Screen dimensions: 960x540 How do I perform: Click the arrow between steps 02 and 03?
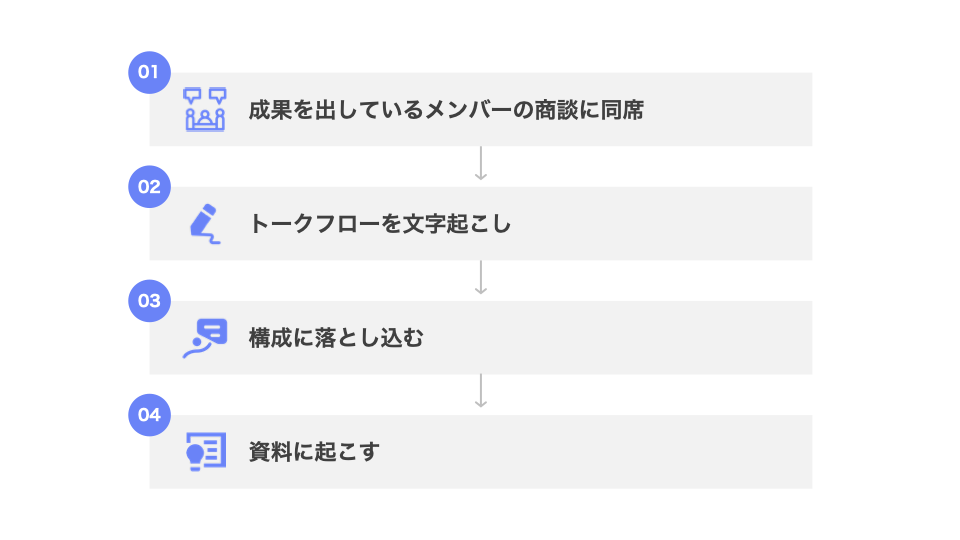481,279
